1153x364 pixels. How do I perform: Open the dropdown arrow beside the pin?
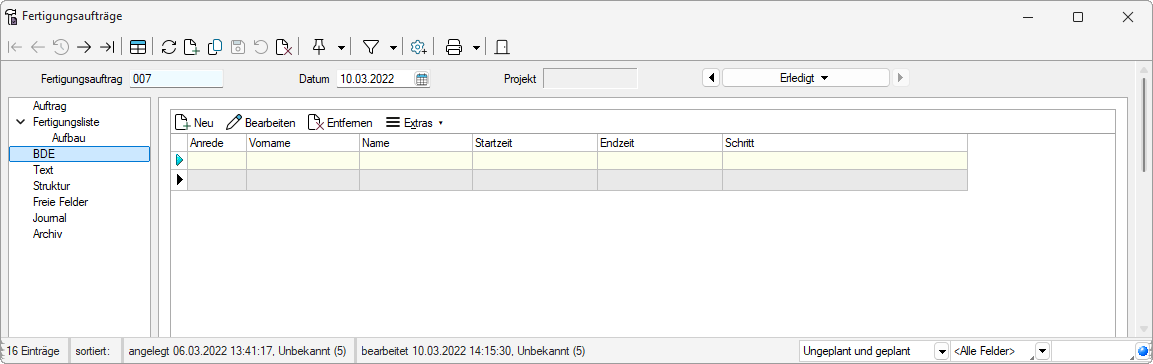pos(341,48)
